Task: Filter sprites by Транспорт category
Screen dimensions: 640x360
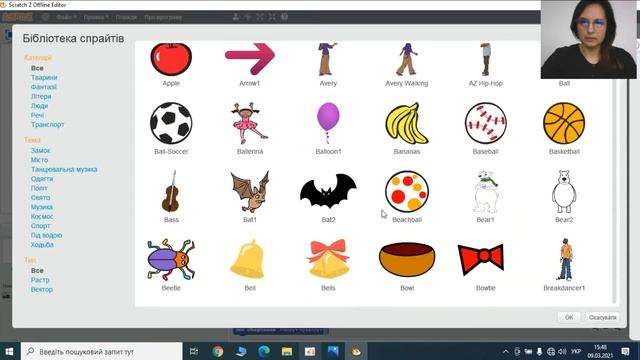Action: pos(47,124)
